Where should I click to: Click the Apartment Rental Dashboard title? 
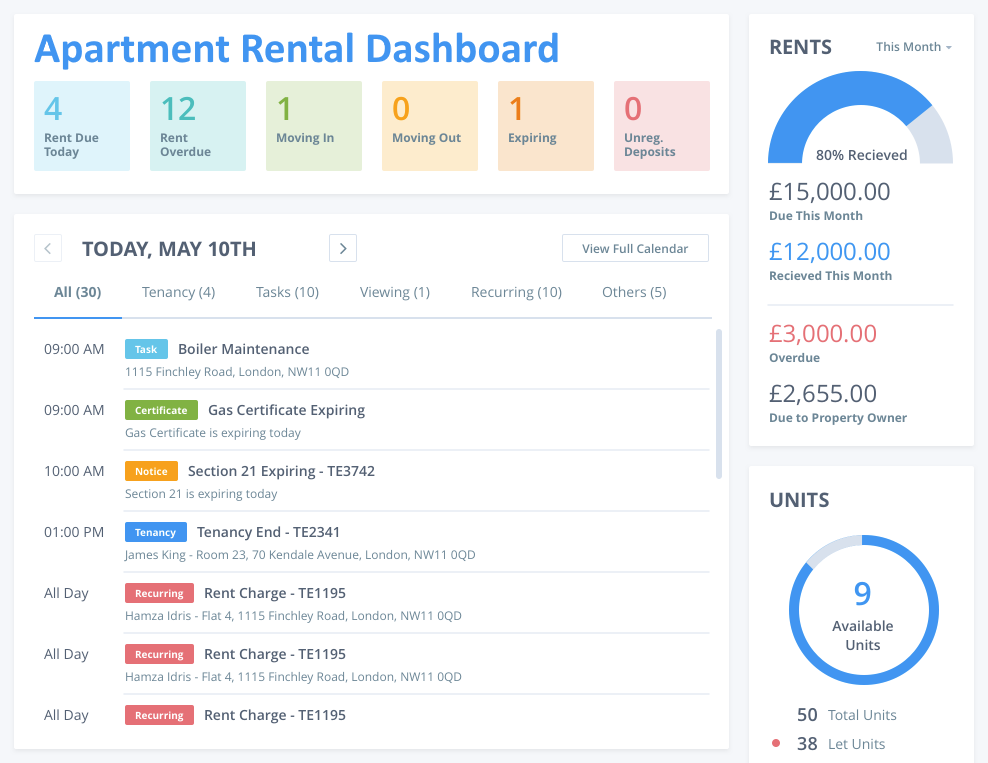pyautogui.click(x=296, y=49)
